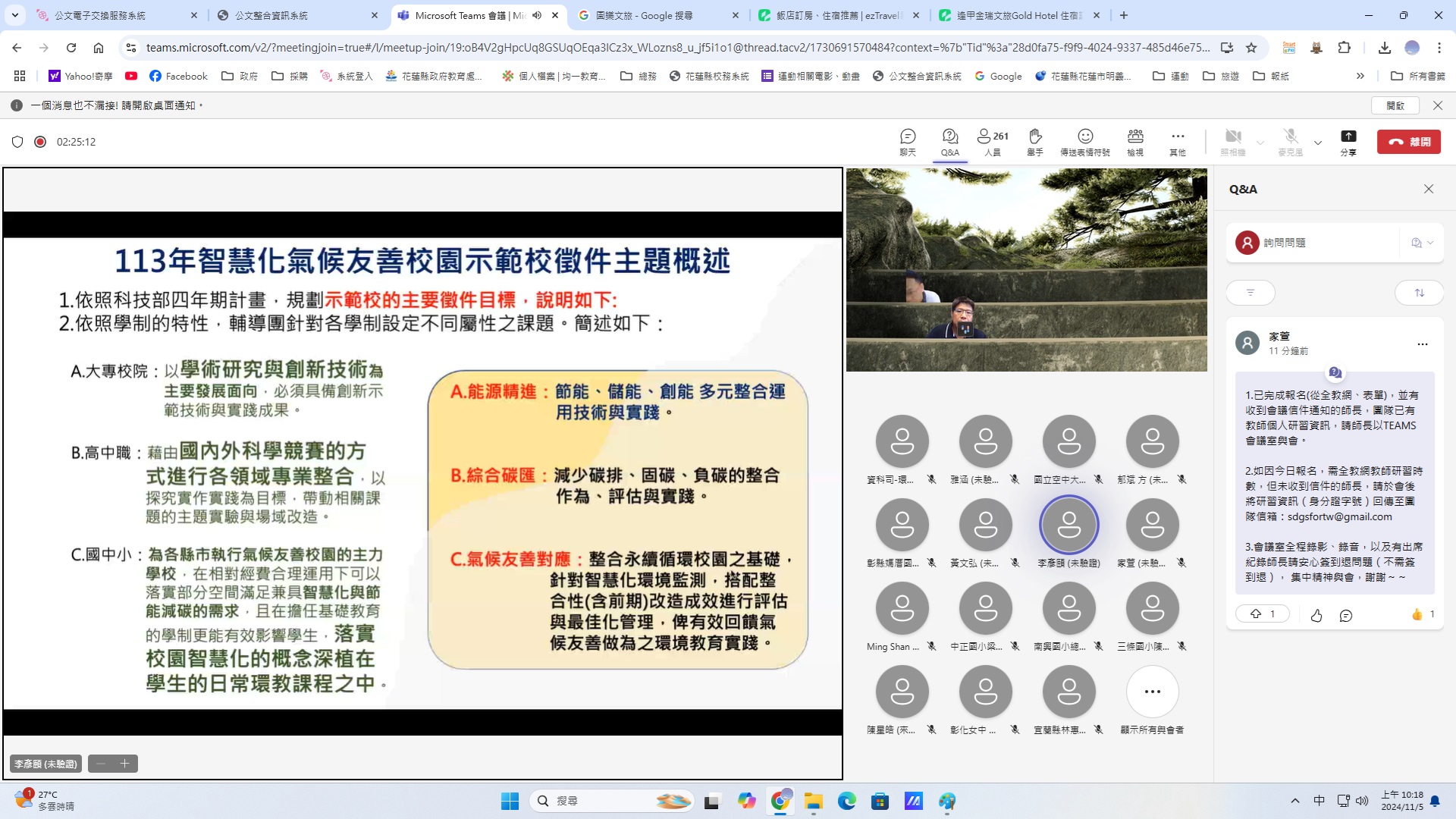This screenshot has width=1456, height=819.
Task: Raise your hand in the meeting
Action: pyautogui.click(x=1034, y=141)
